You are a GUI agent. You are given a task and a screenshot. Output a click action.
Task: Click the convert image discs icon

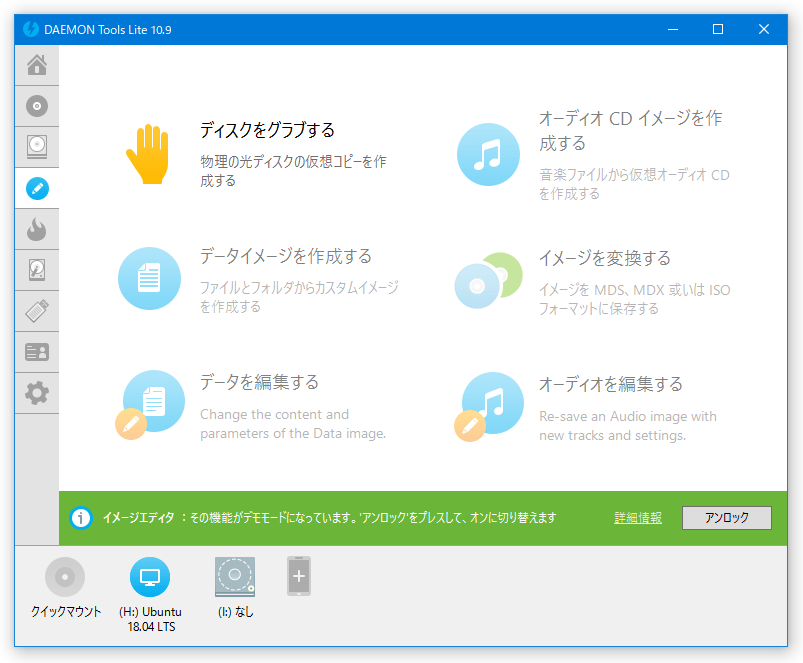[489, 280]
